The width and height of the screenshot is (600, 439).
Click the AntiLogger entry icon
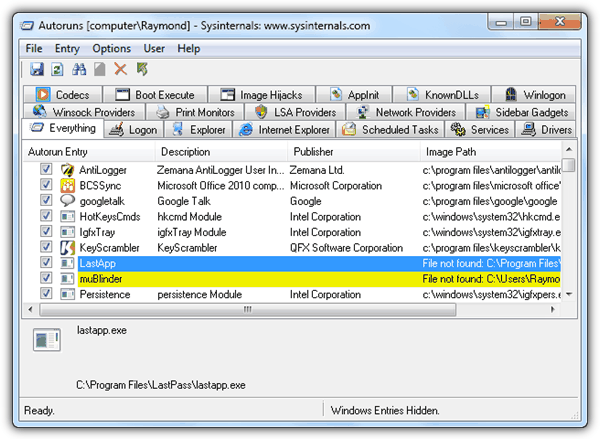point(68,170)
